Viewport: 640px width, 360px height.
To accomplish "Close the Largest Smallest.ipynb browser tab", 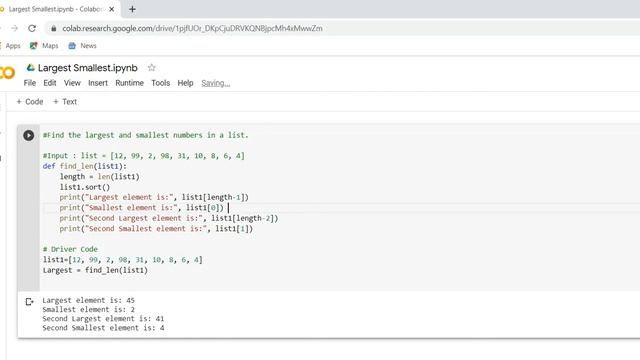I will (112, 9).
